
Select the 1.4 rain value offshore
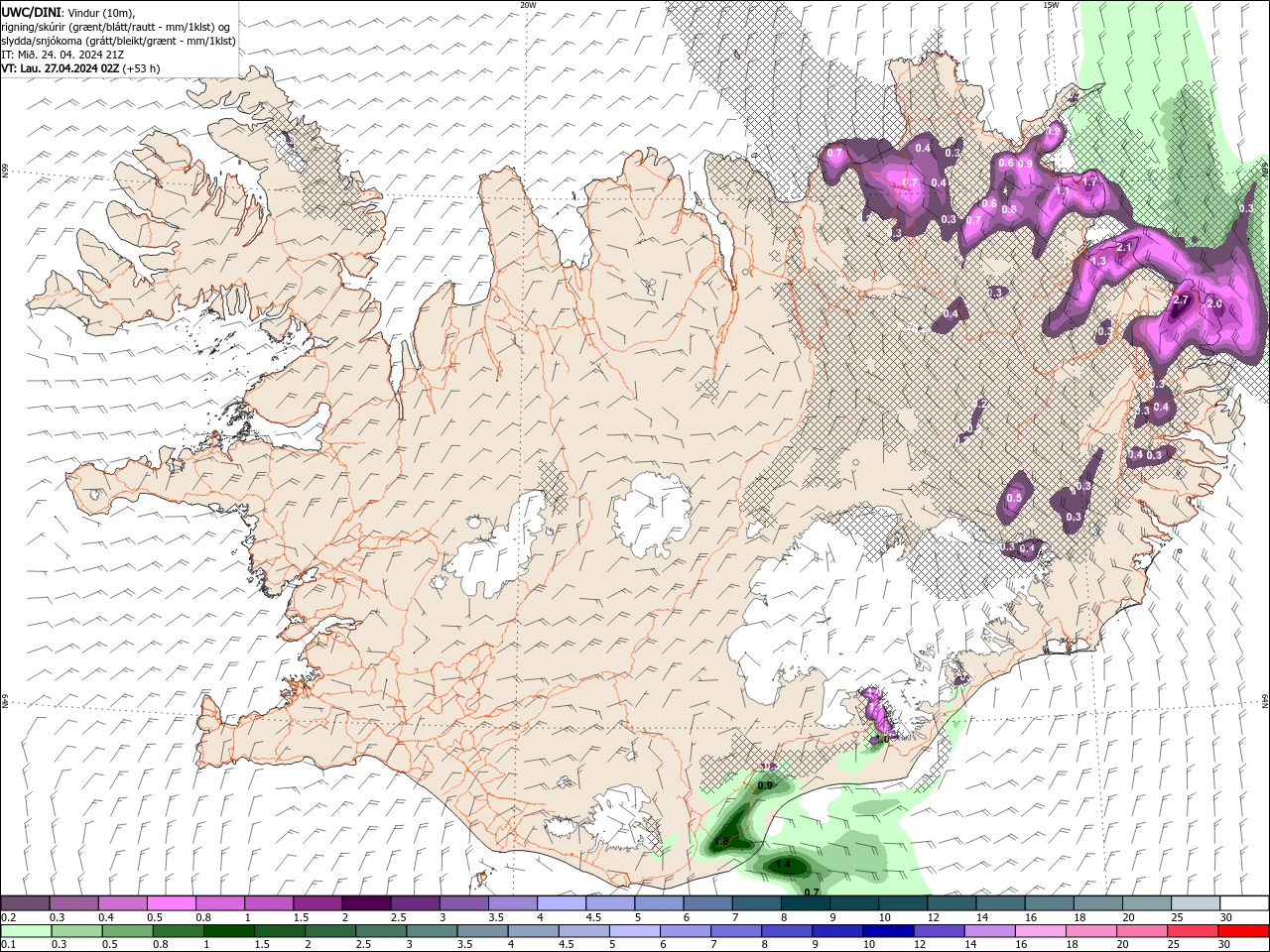tap(783, 865)
